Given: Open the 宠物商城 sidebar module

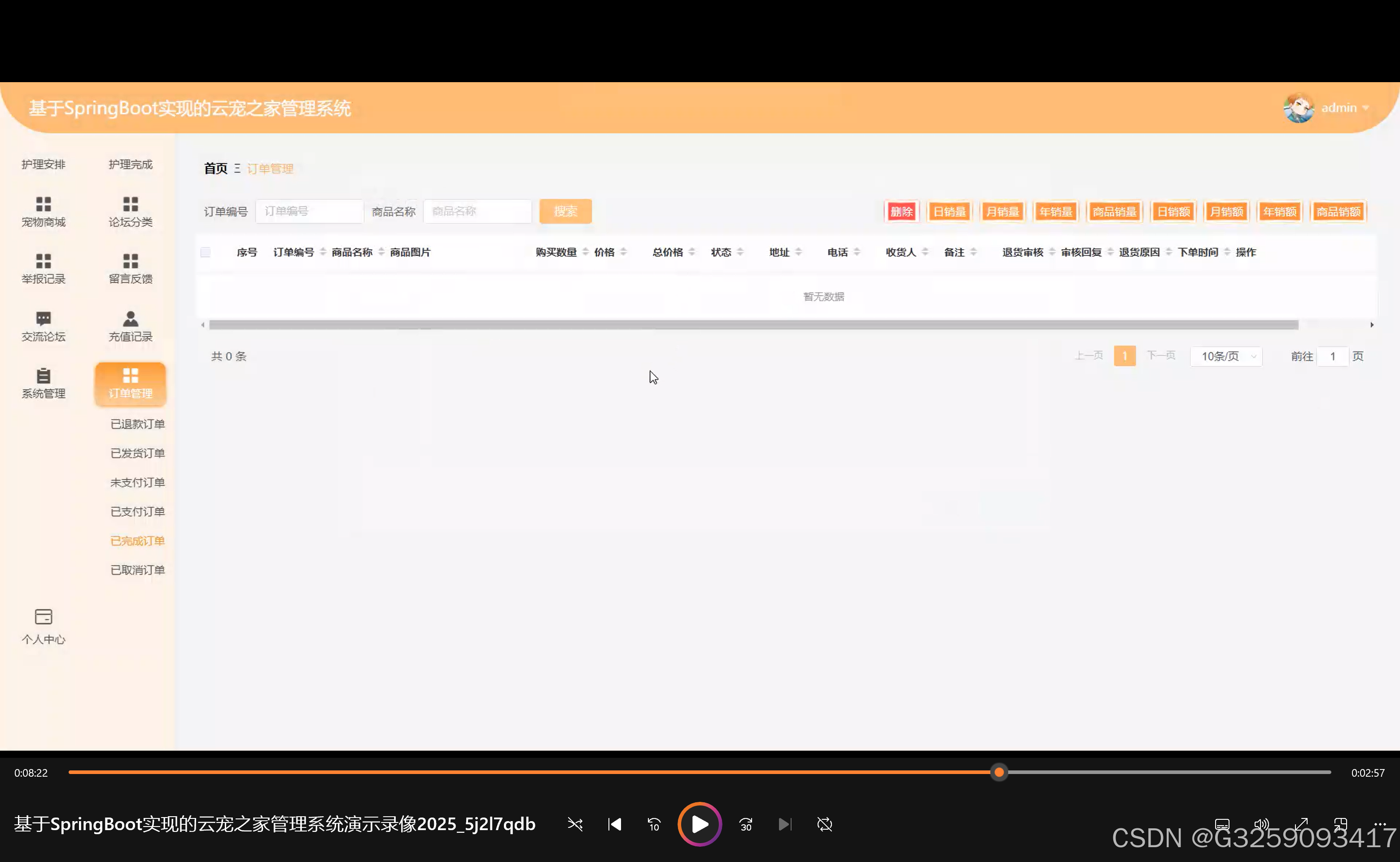Looking at the screenshot, I should [x=43, y=212].
